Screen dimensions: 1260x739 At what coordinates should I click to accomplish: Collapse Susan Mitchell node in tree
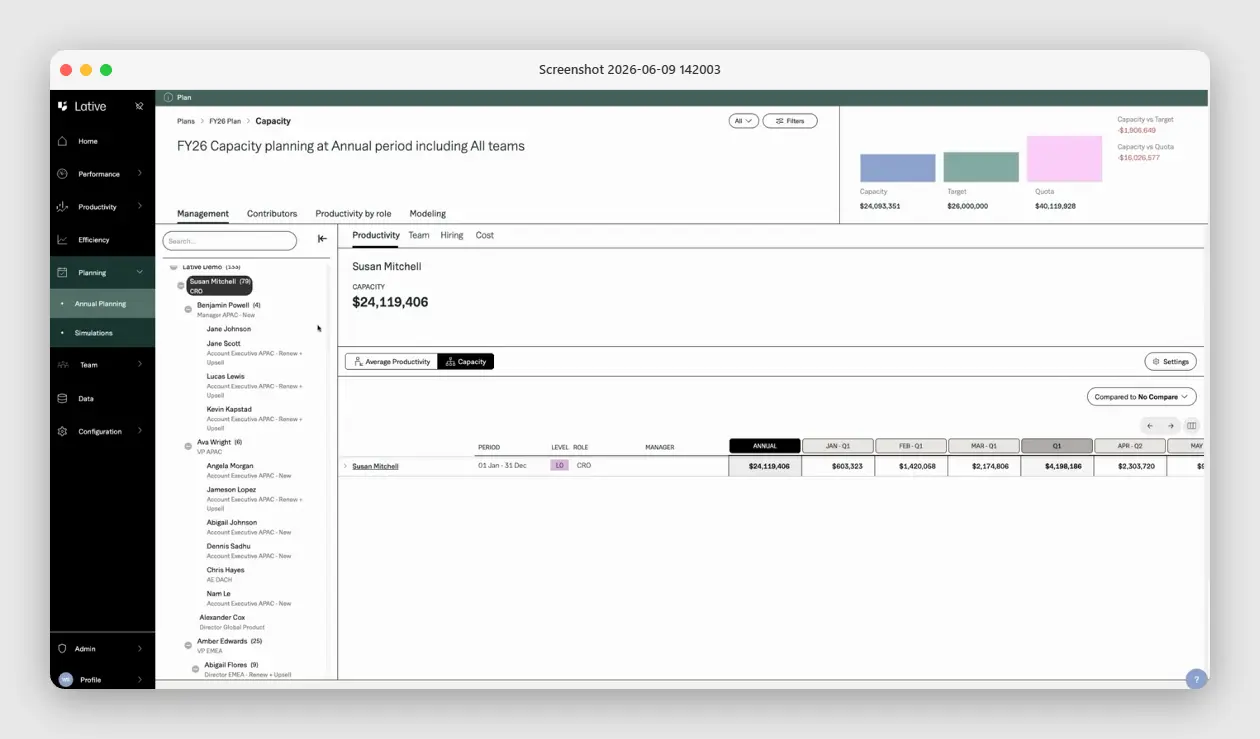(181, 285)
